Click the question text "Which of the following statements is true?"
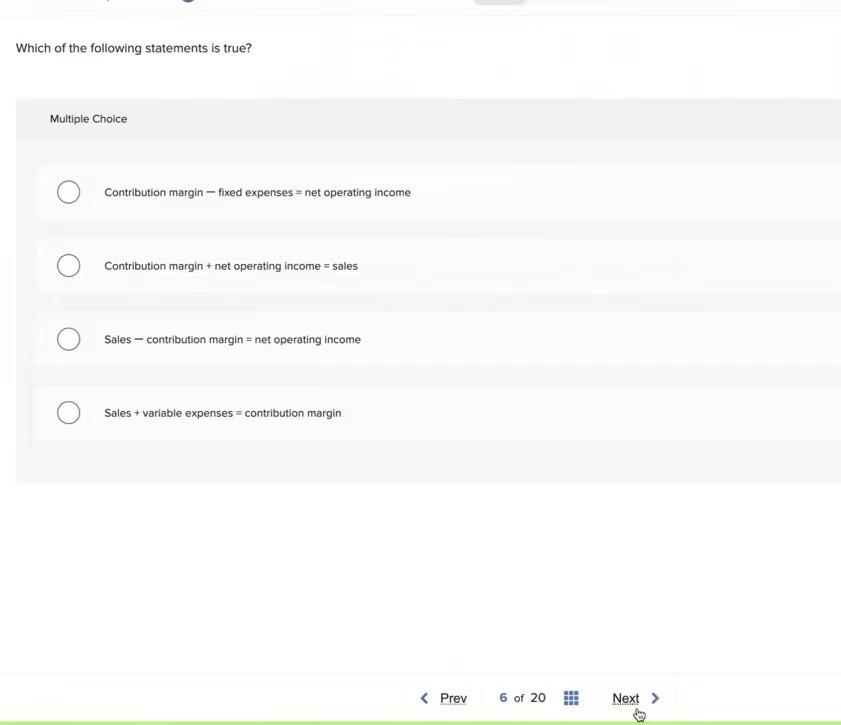841x725 pixels. [x=134, y=48]
